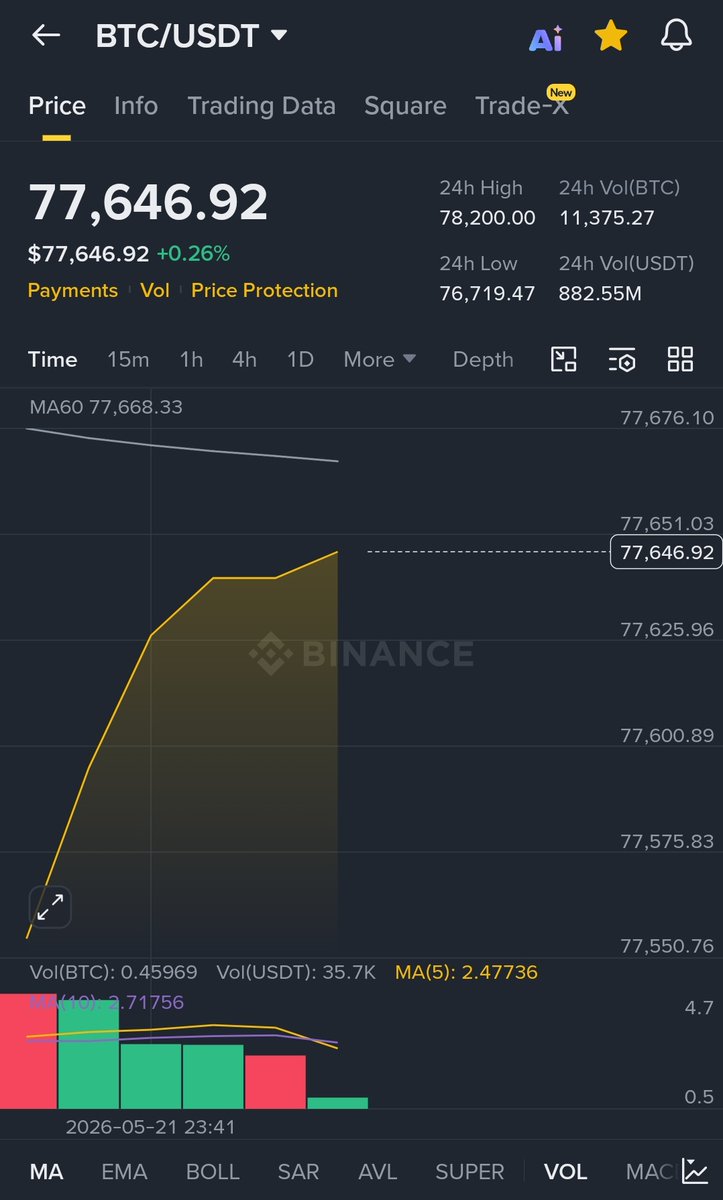The image size is (723, 1200).
Task: Select the Price tab
Action: 57,106
